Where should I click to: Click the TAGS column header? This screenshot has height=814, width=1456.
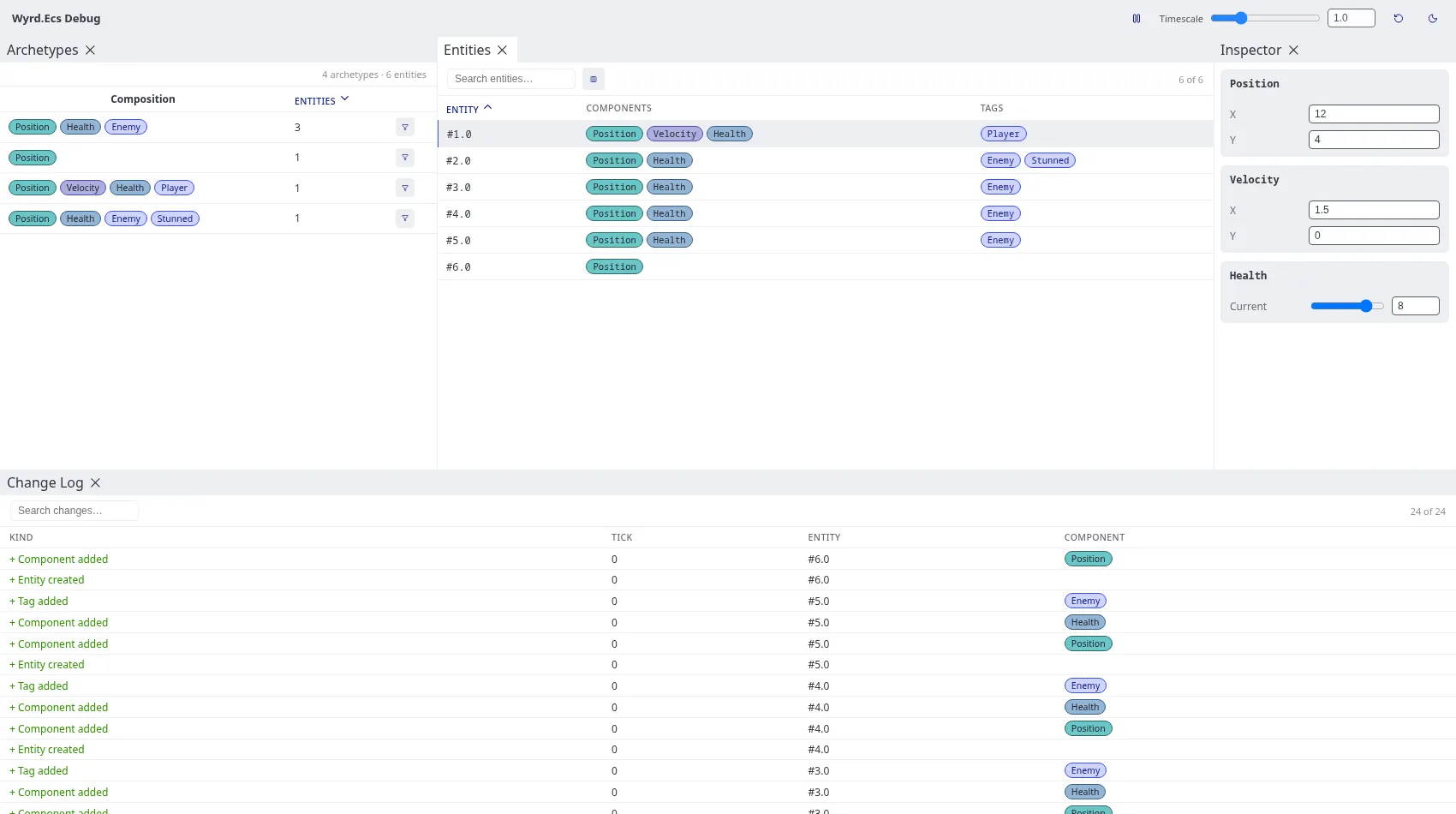(992, 108)
